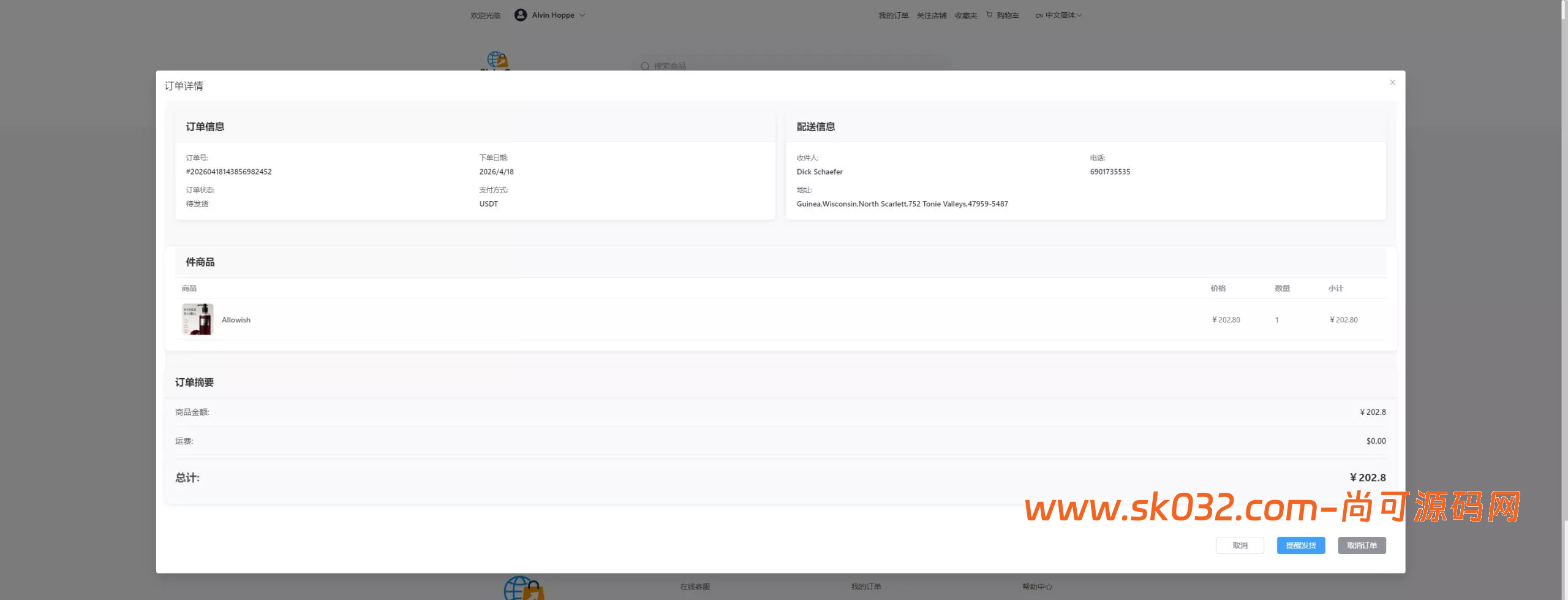
Task: Click the site globe logo in the header
Action: pos(497,60)
